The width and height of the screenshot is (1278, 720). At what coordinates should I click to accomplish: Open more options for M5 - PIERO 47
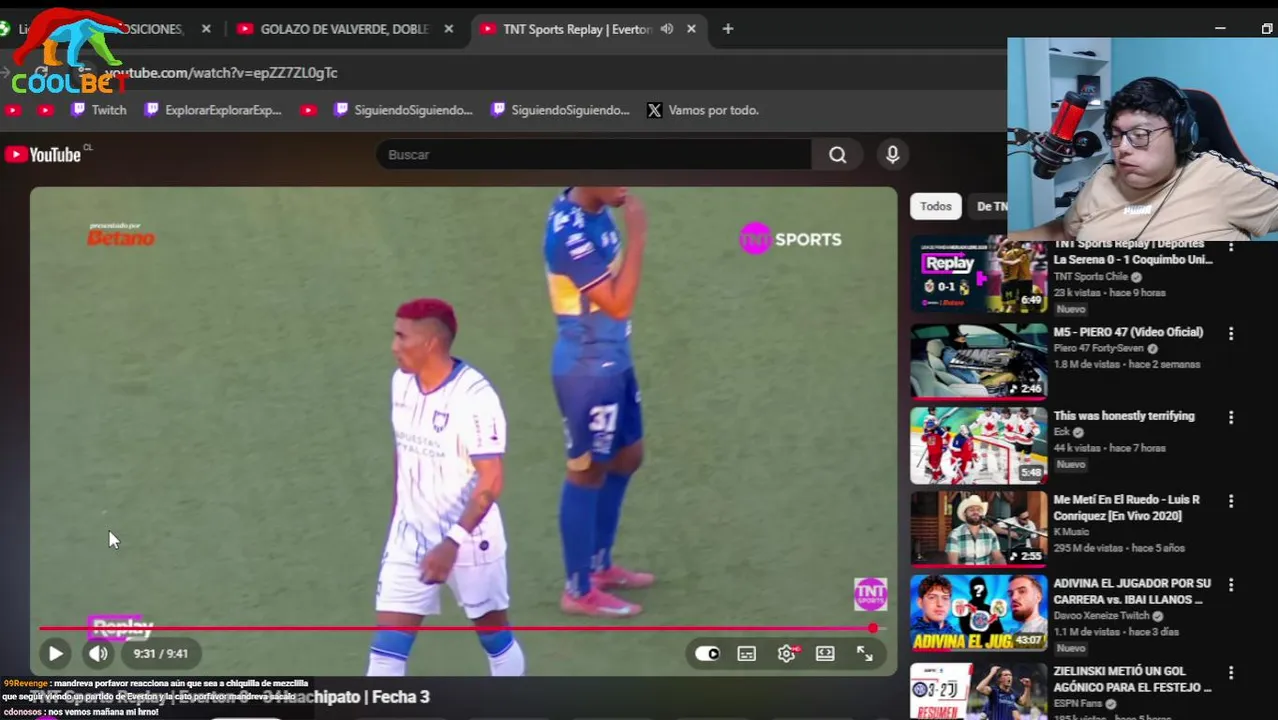click(1231, 333)
